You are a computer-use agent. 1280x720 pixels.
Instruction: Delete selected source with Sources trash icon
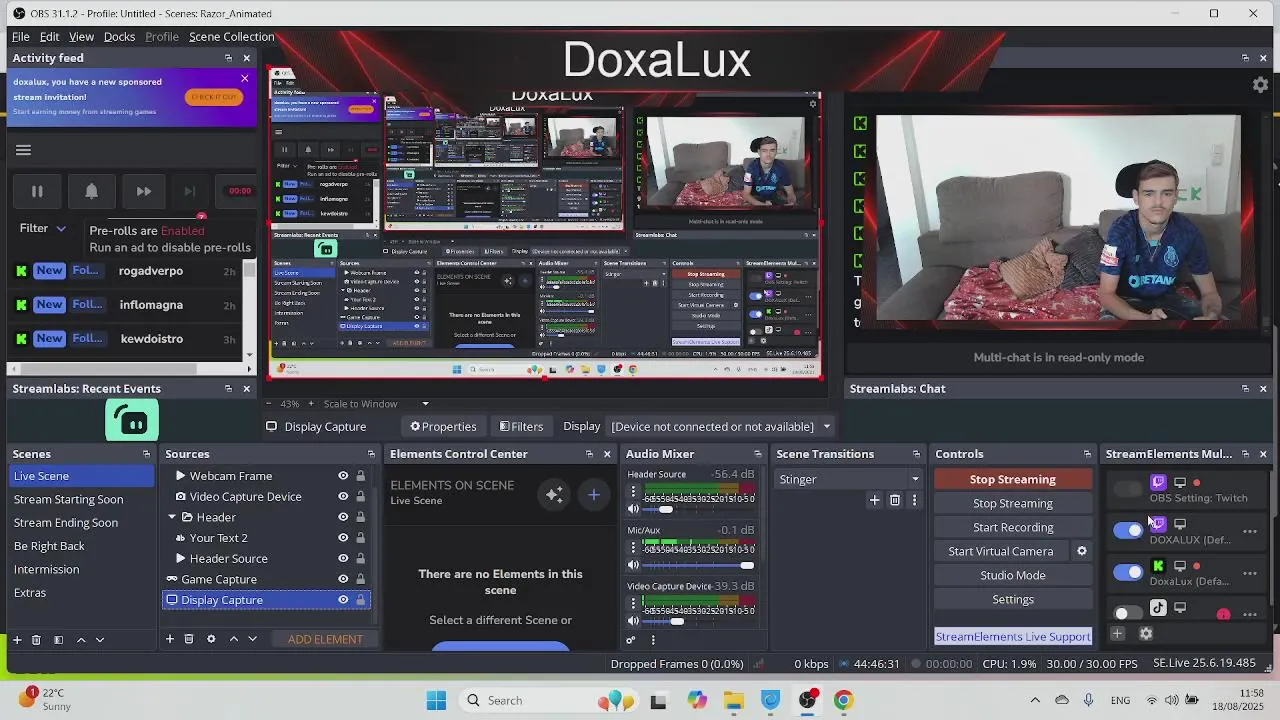tap(188, 639)
